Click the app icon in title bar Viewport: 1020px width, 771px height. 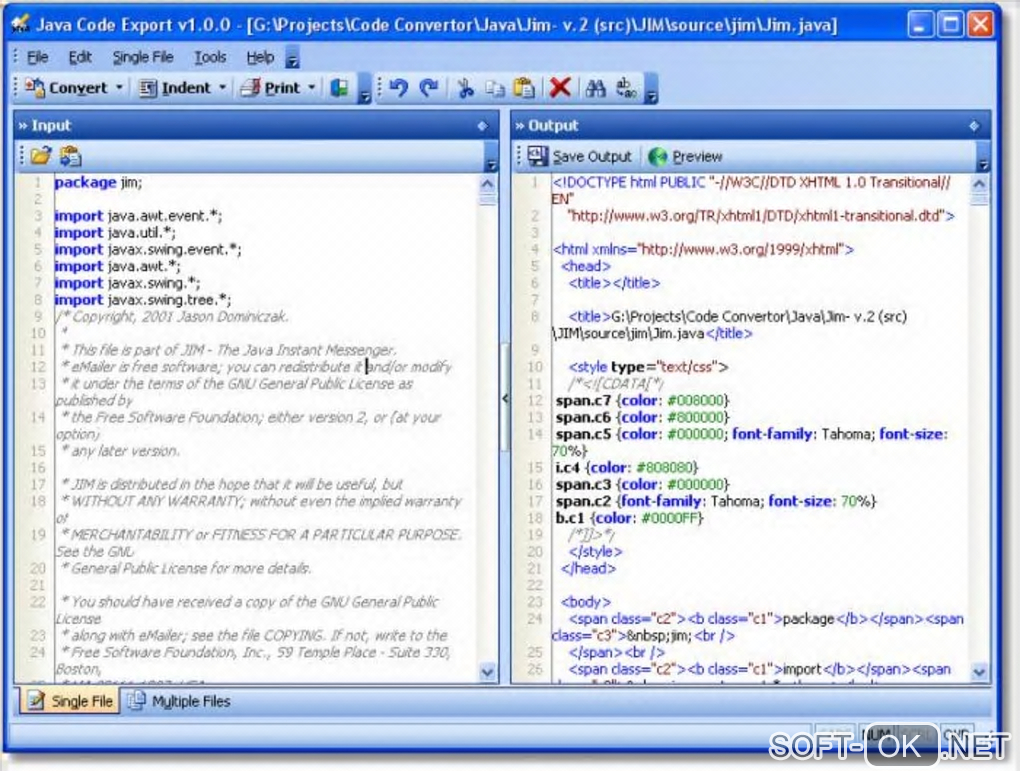[20, 24]
